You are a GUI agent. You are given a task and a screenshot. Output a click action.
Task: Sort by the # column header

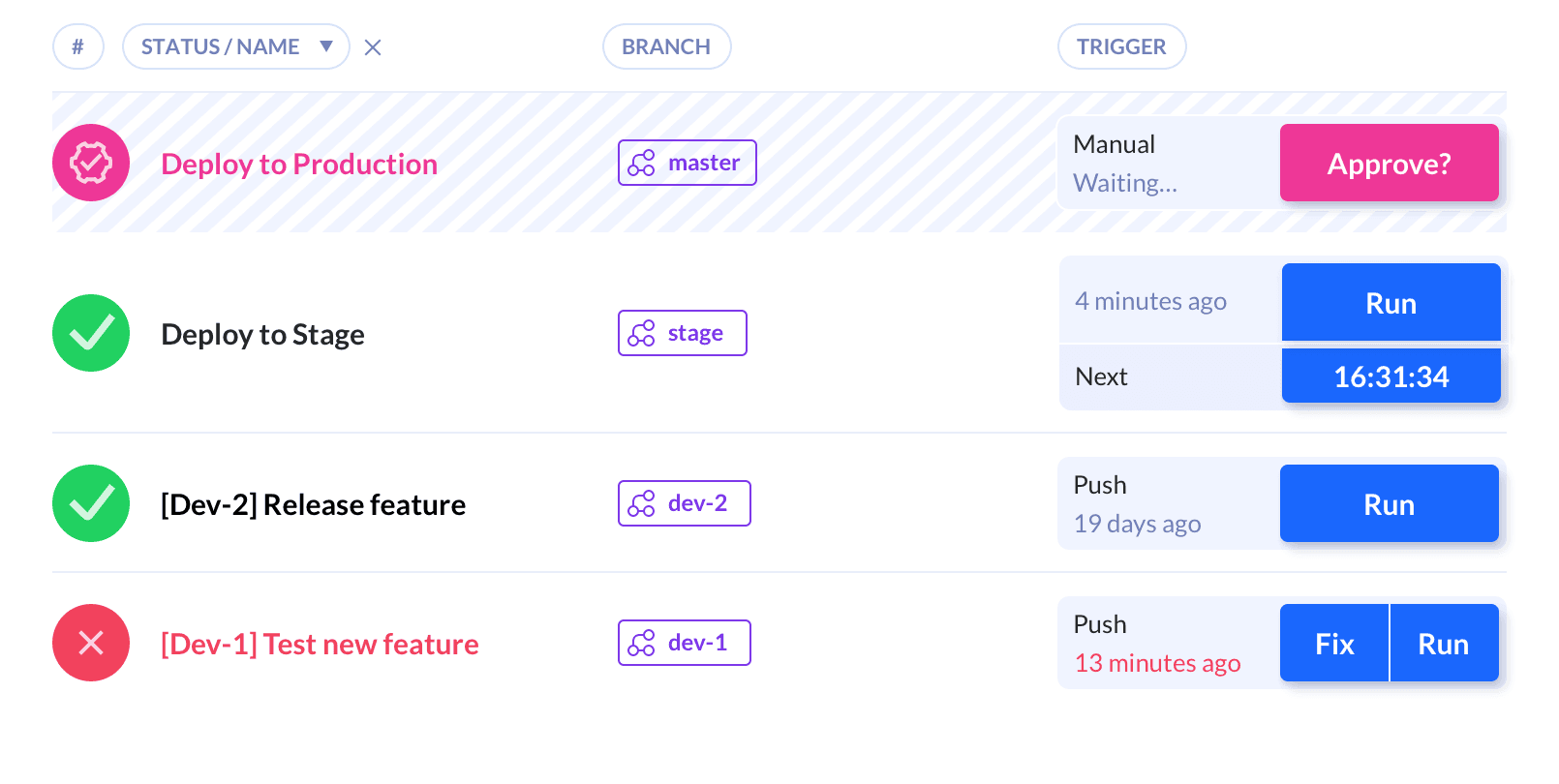click(77, 46)
